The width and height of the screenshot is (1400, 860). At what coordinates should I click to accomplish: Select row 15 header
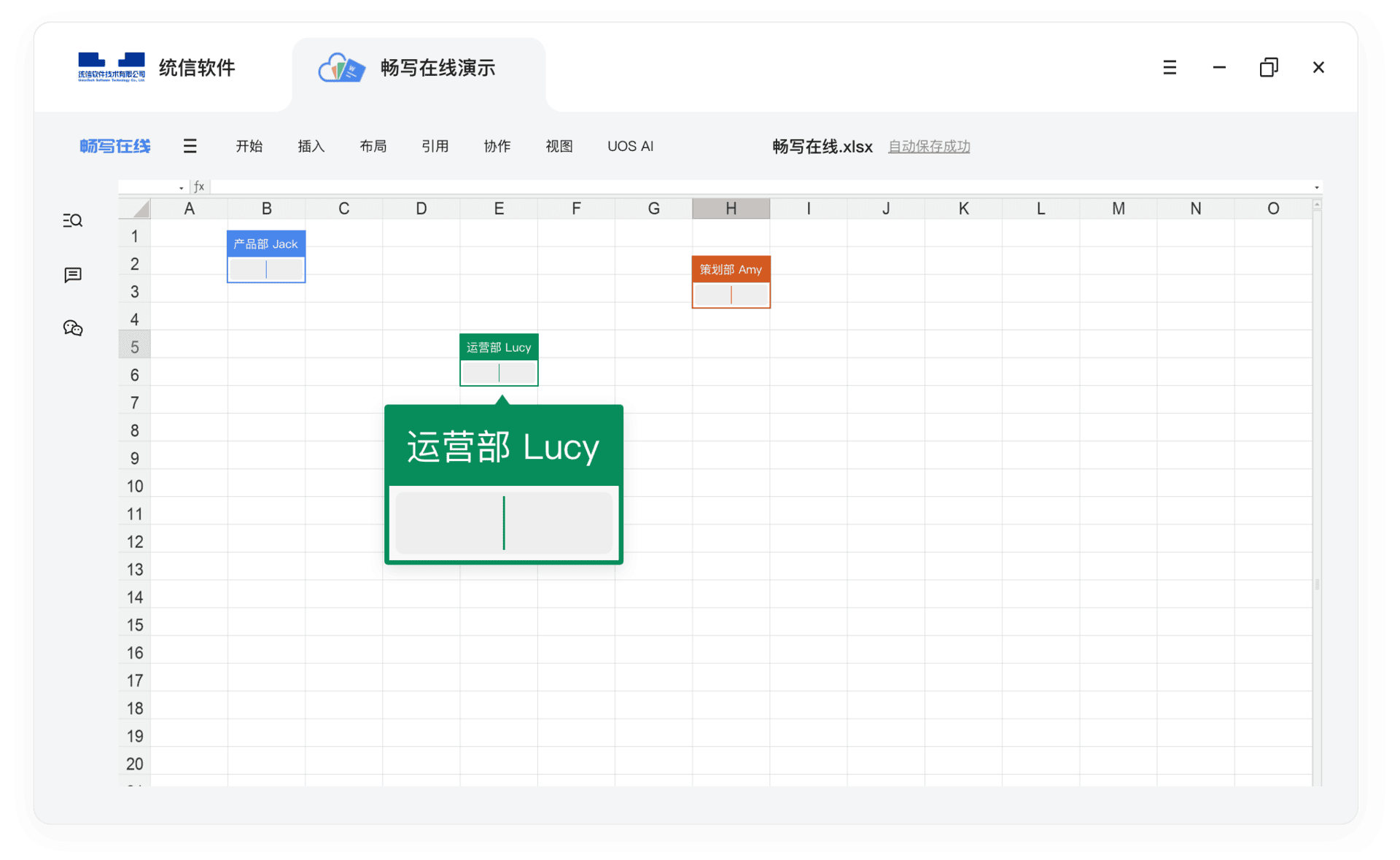coord(135,625)
